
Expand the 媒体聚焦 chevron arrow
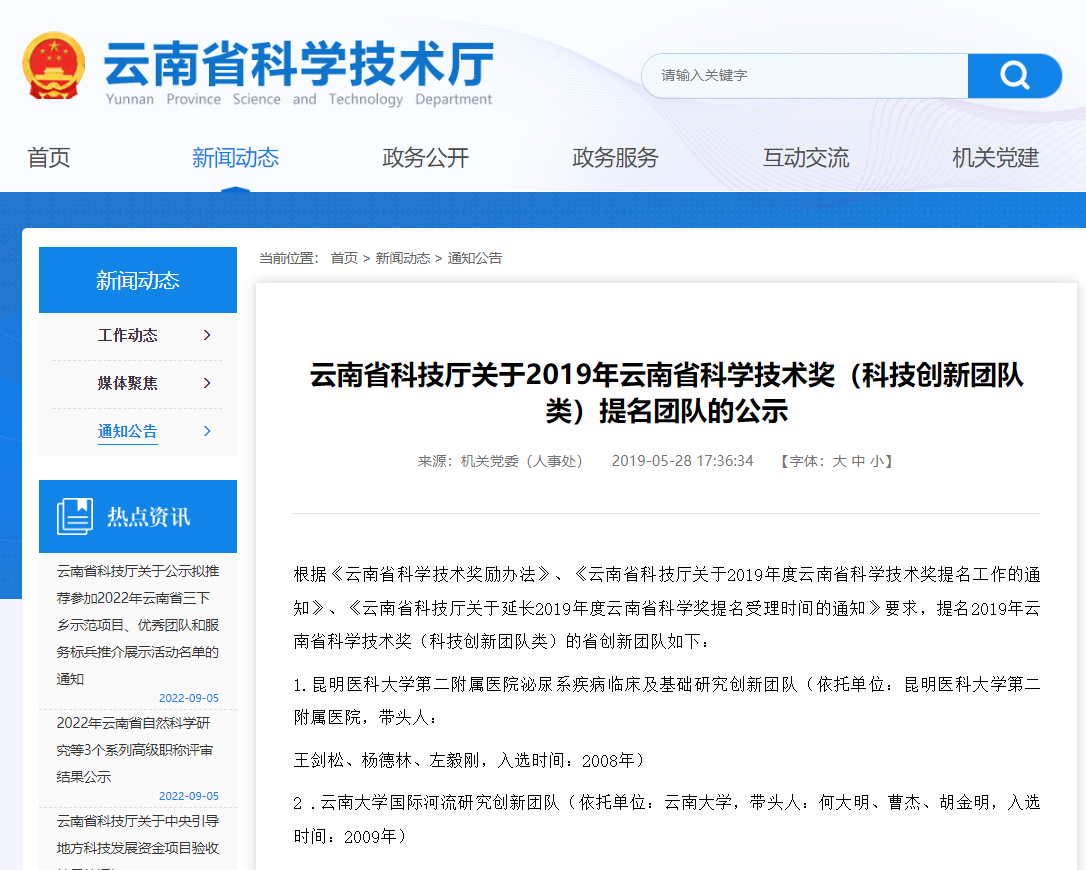206,383
